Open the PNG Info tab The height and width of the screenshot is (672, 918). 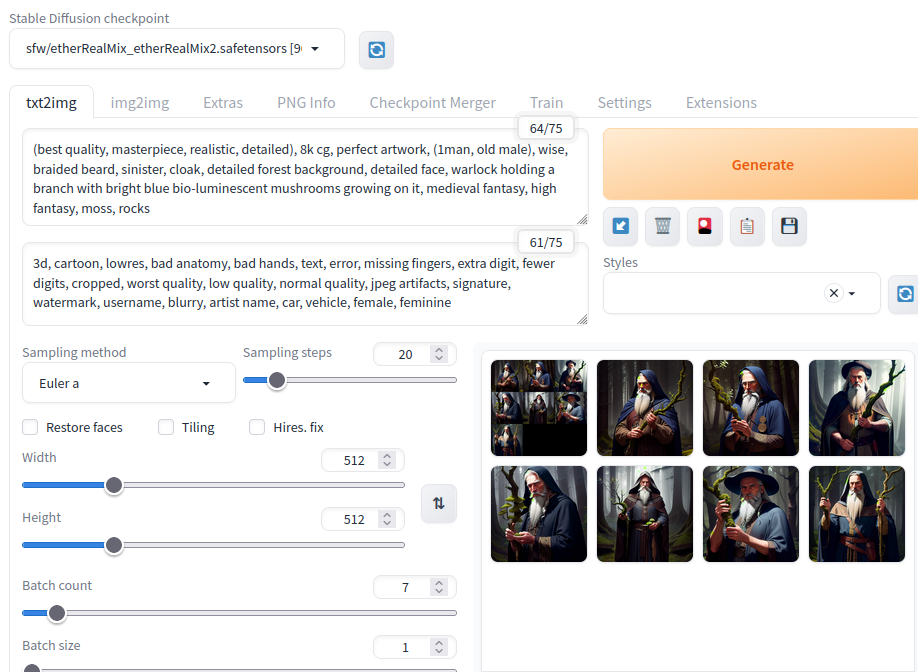coord(306,103)
